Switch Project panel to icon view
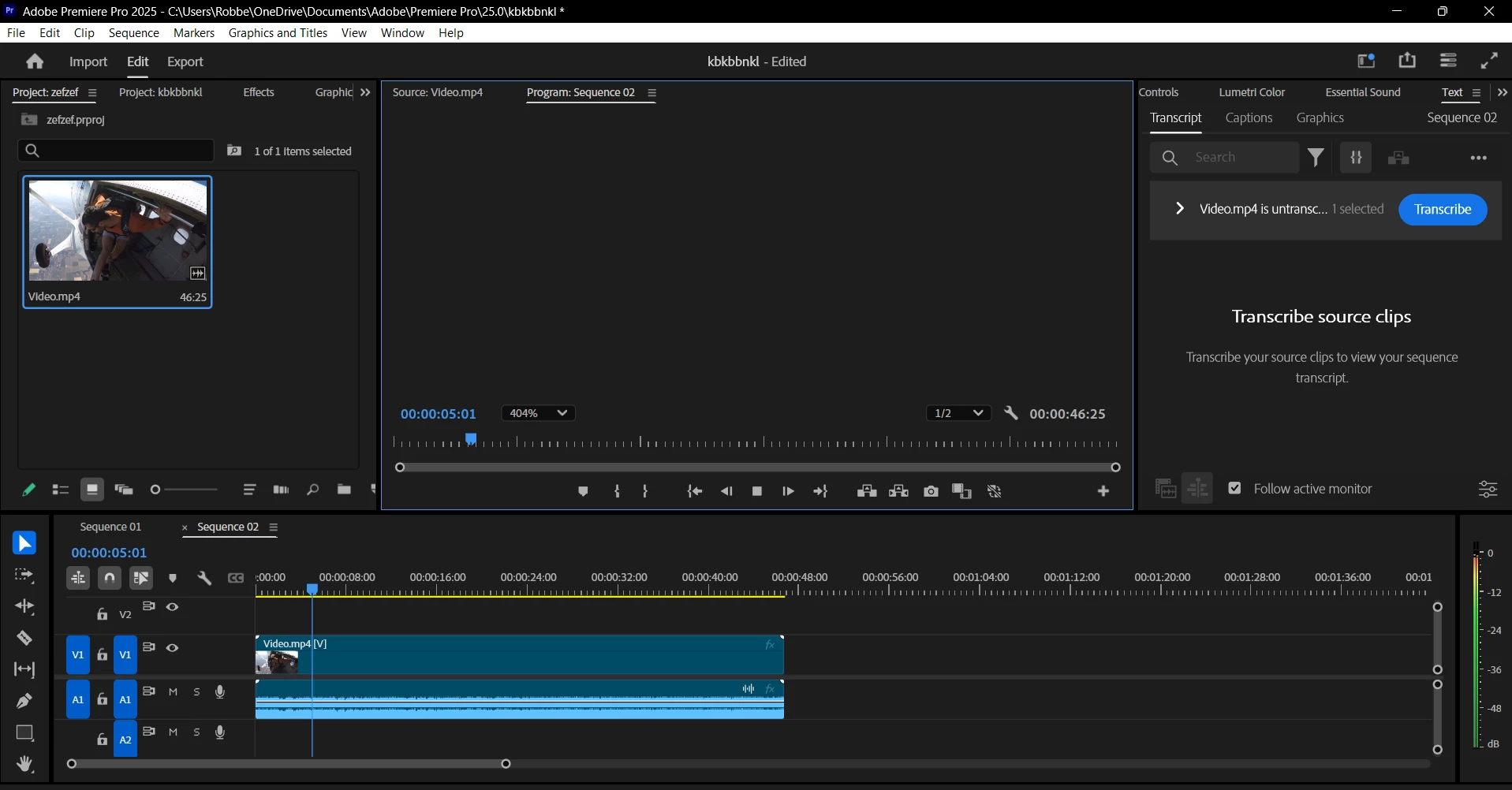 coord(92,490)
